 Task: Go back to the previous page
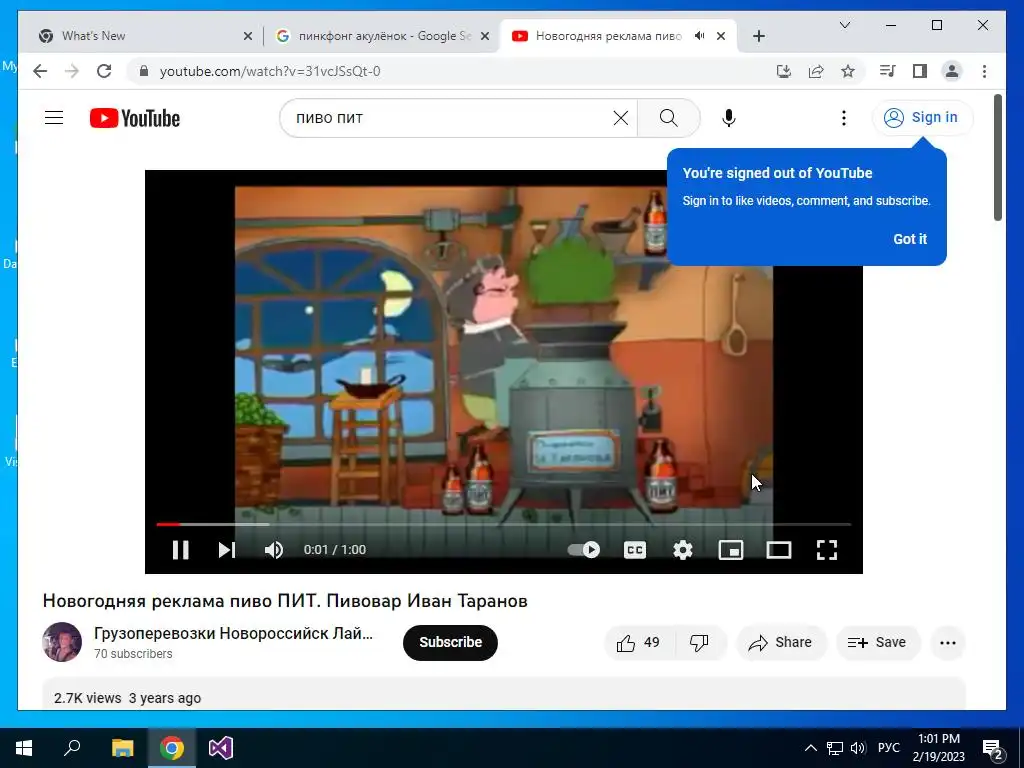(x=40, y=71)
